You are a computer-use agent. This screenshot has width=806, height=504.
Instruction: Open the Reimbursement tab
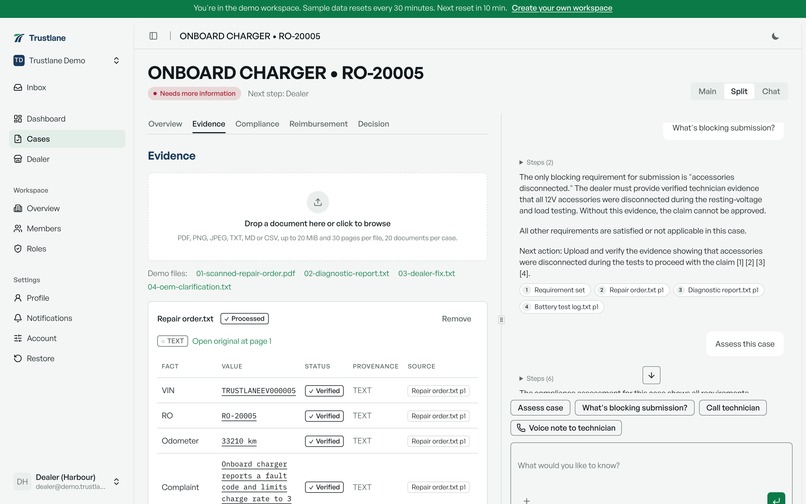(318, 124)
